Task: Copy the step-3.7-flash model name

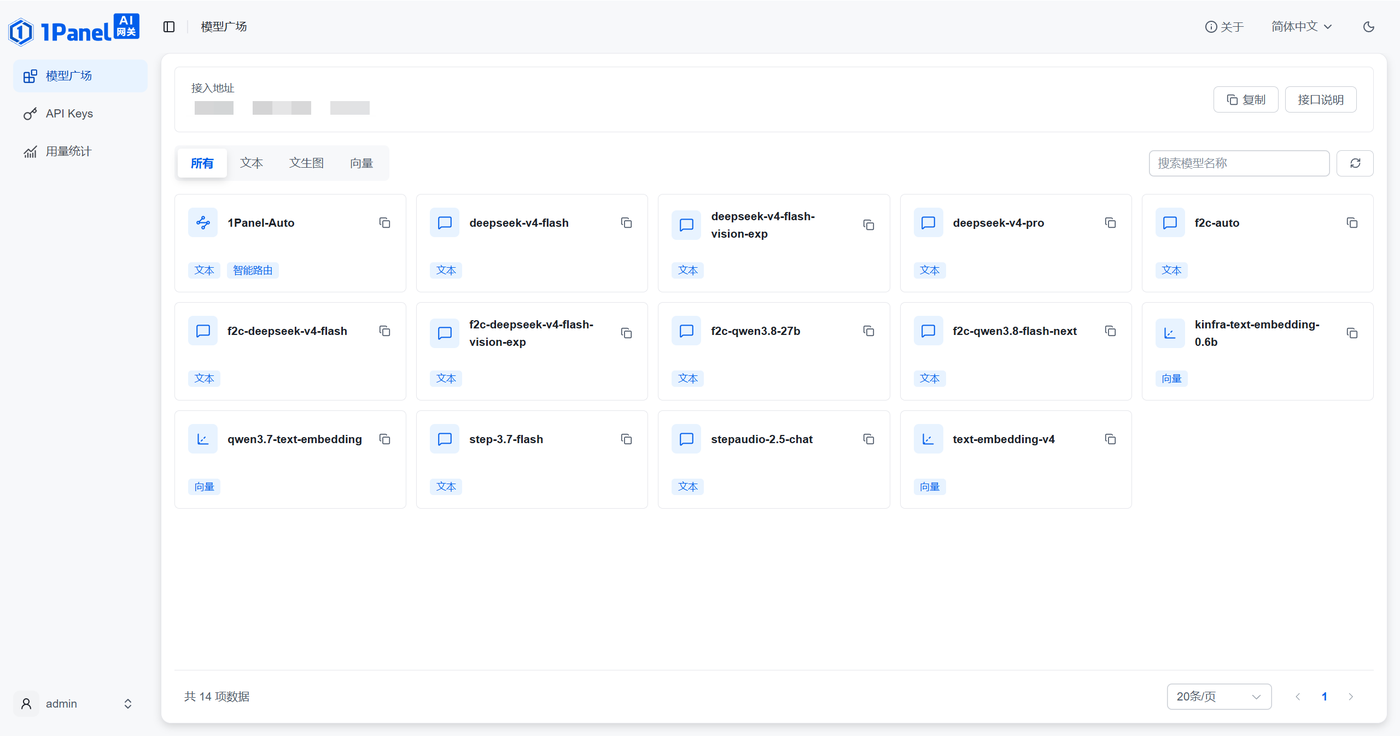Action: 627,439
